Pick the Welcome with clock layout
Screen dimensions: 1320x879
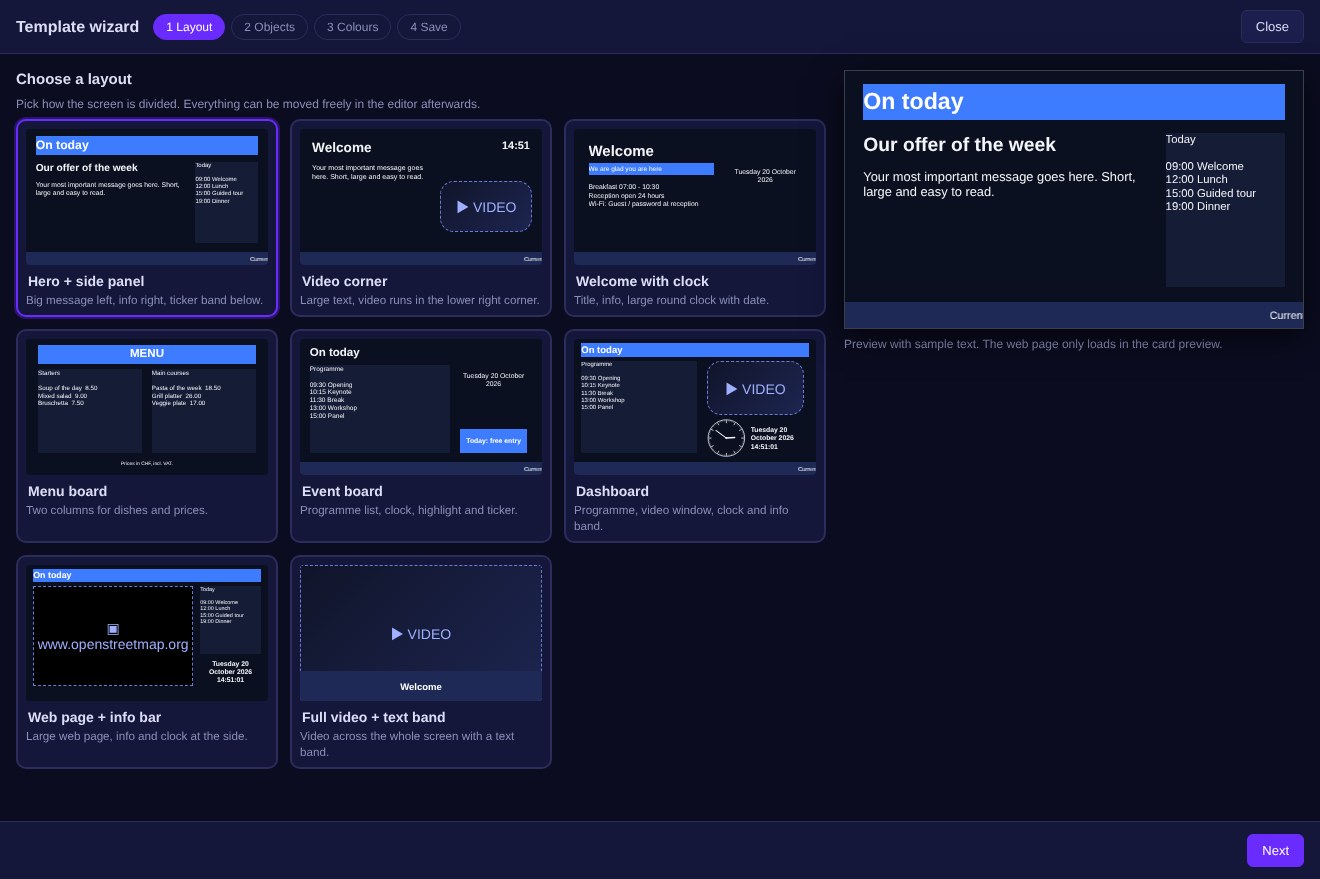(x=695, y=218)
